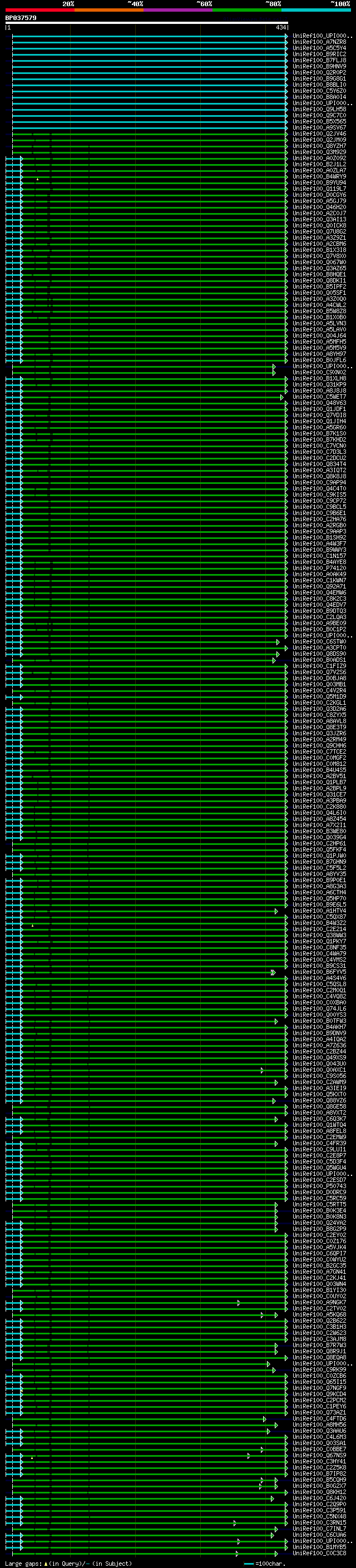Image resolution: width=356 pixels, height=1568 pixels.
Task: Select the UniRef100_B7R7W3 label
Action: click(319, 1345)
